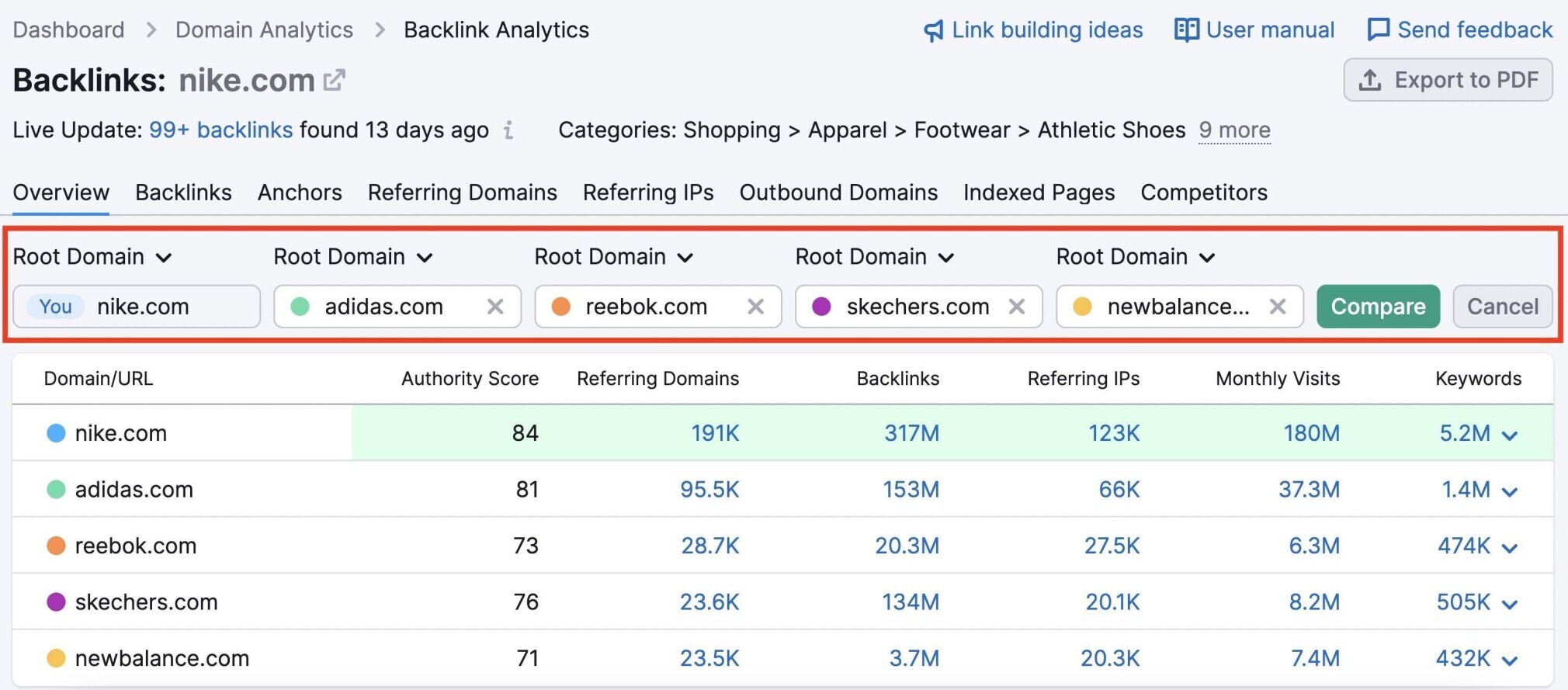Go to the Indexed Pages tab

tap(1039, 192)
